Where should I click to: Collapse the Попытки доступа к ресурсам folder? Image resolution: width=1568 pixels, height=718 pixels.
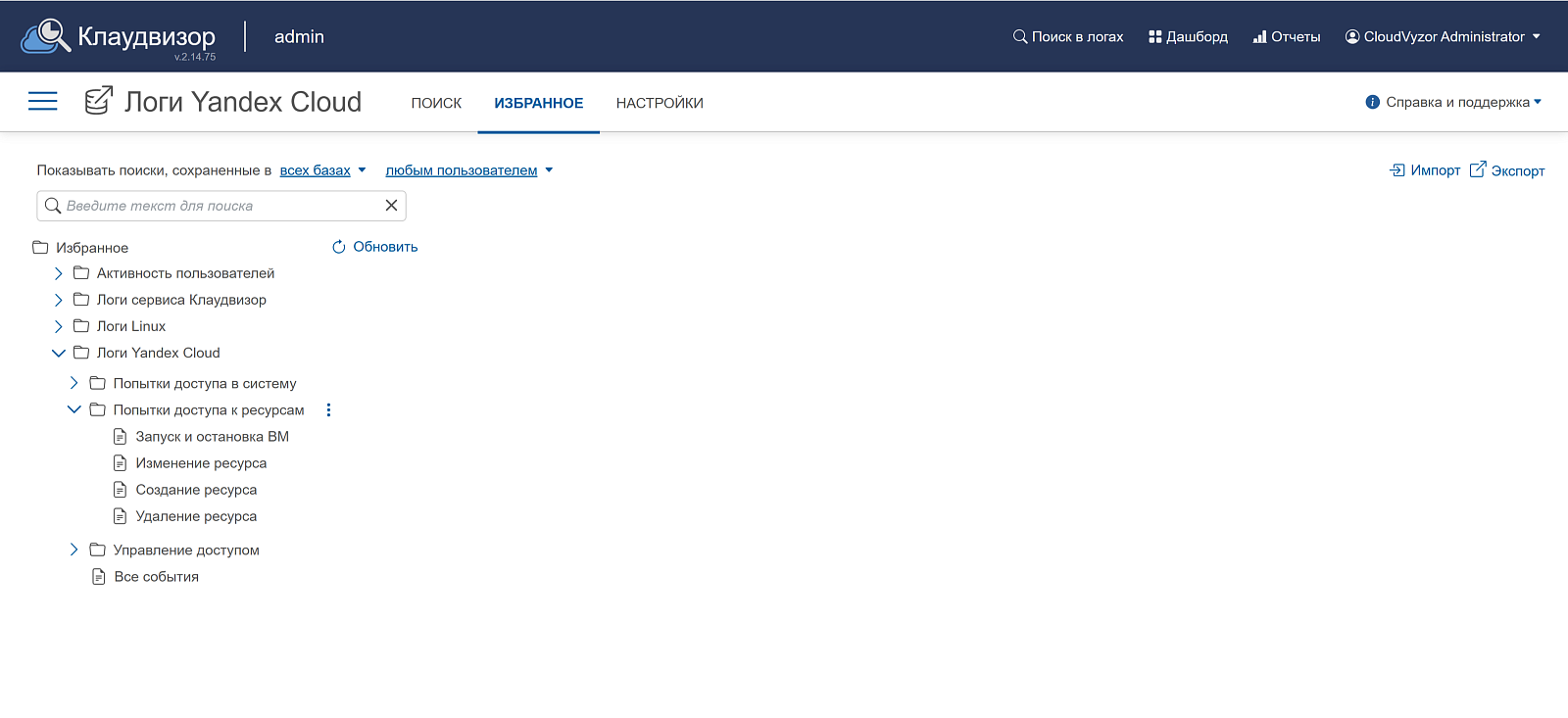tap(74, 409)
